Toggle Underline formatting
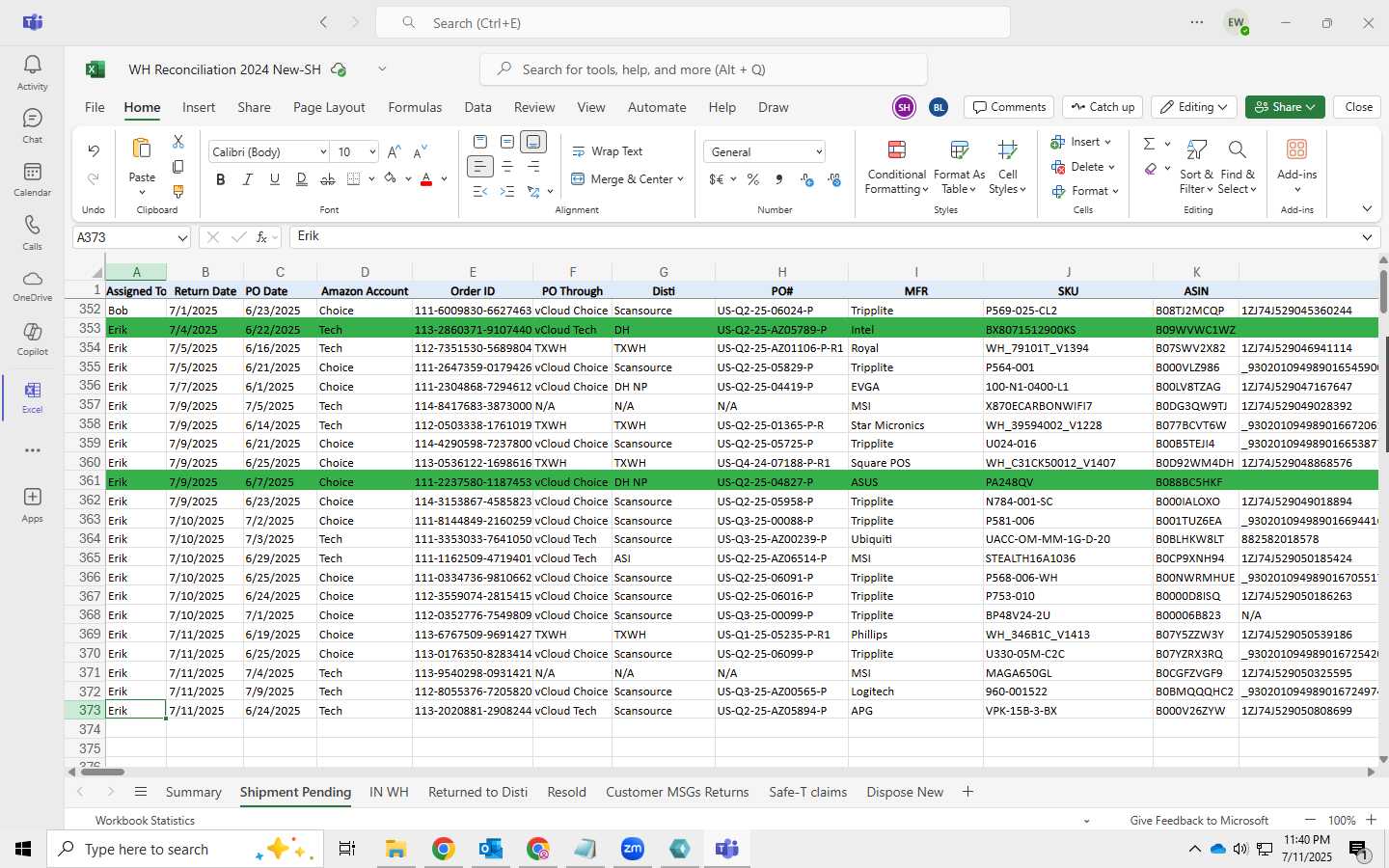 click(x=275, y=179)
